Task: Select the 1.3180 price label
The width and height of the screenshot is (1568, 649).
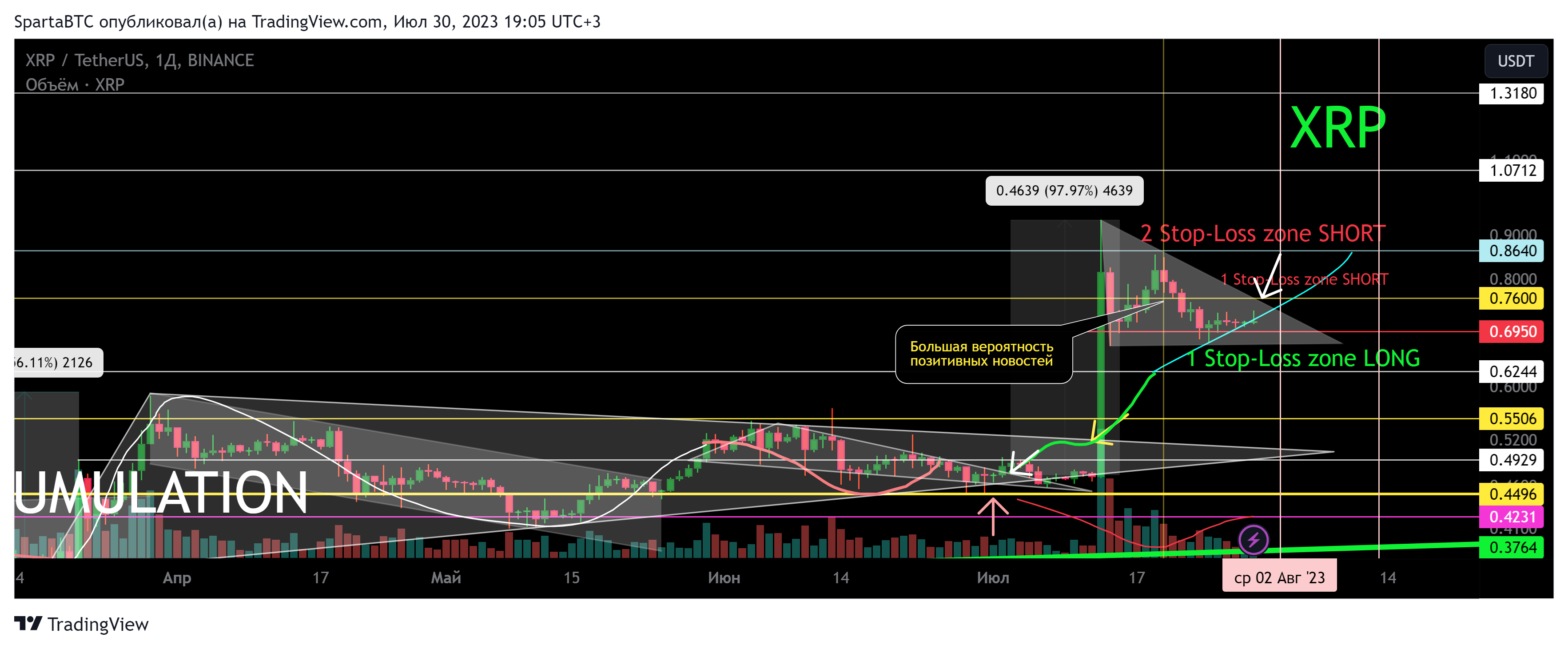Action: coord(1512,93)
